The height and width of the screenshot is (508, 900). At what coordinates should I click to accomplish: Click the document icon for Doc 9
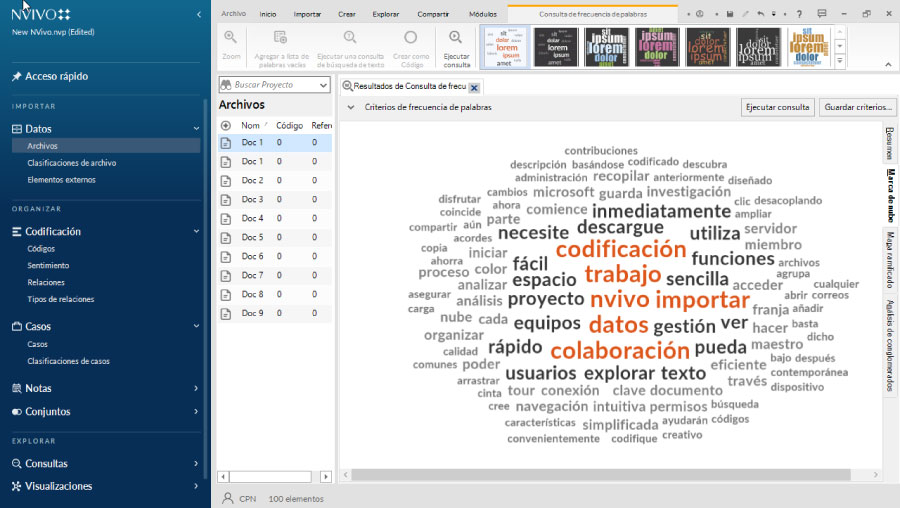[x=226, y=313]
